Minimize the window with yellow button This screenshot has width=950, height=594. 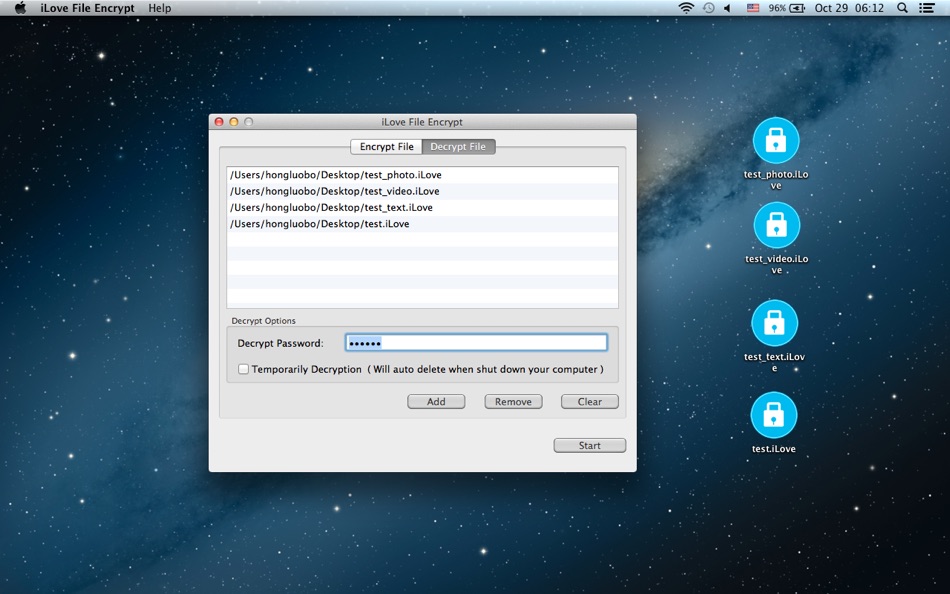coord(234,122)
